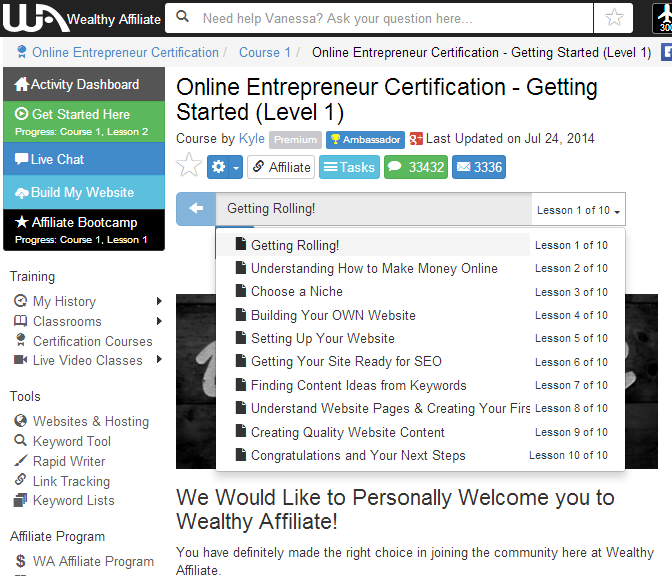The image size is (672, 576).
Task: Open Build My Website
Action: (x=84, y=192)
